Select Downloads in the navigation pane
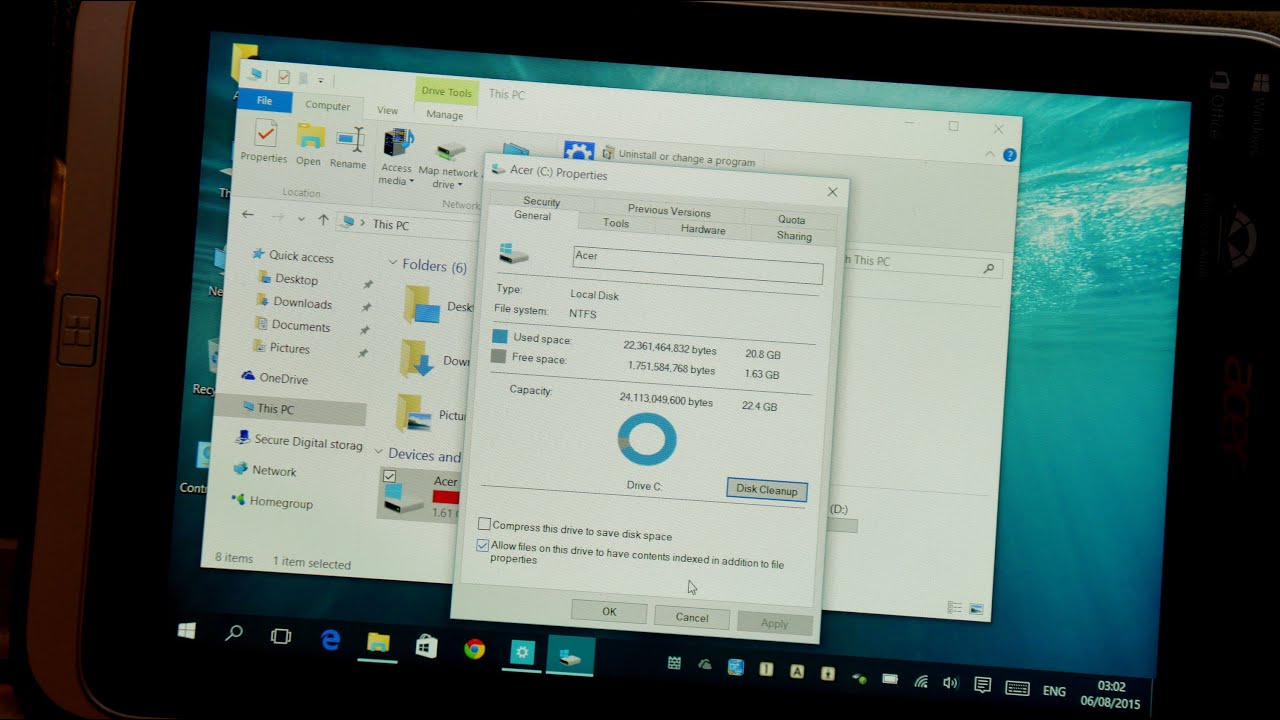Image resolution: width=1280 pixels, height=720 pixels. (x=302, y=303)
